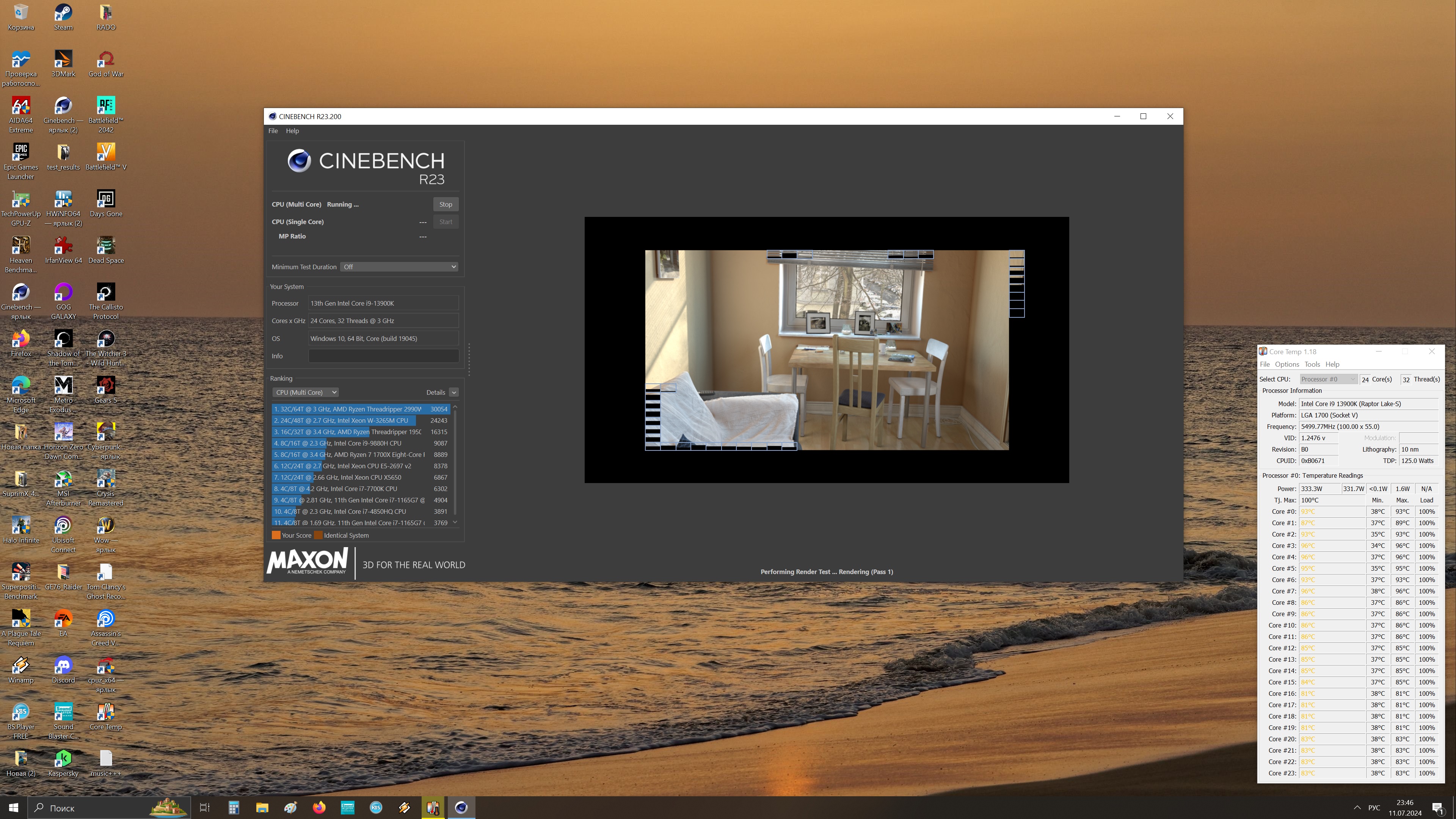Open the Cinebench File menu
The width and height of the screenshot is (1456, 819).
(x=273, y=130)
